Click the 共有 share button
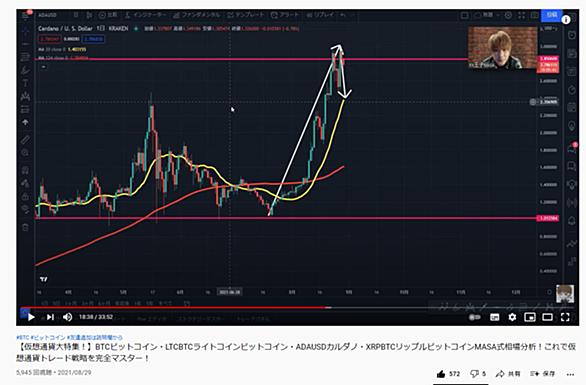Screen dimensions: 586x385 pyautogui.click(x=508, y=373)
